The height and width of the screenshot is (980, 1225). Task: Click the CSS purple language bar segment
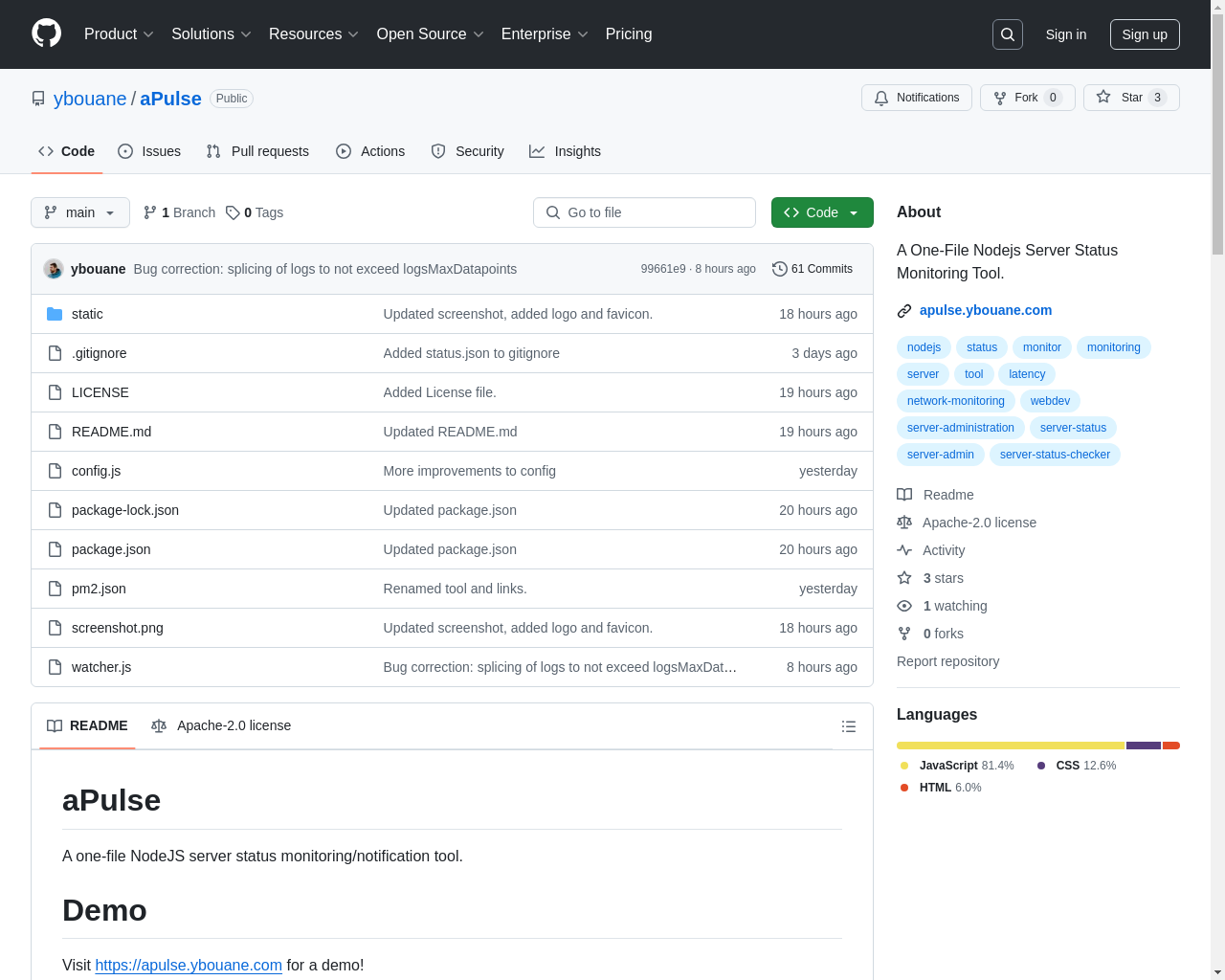tap(1144, 746)
